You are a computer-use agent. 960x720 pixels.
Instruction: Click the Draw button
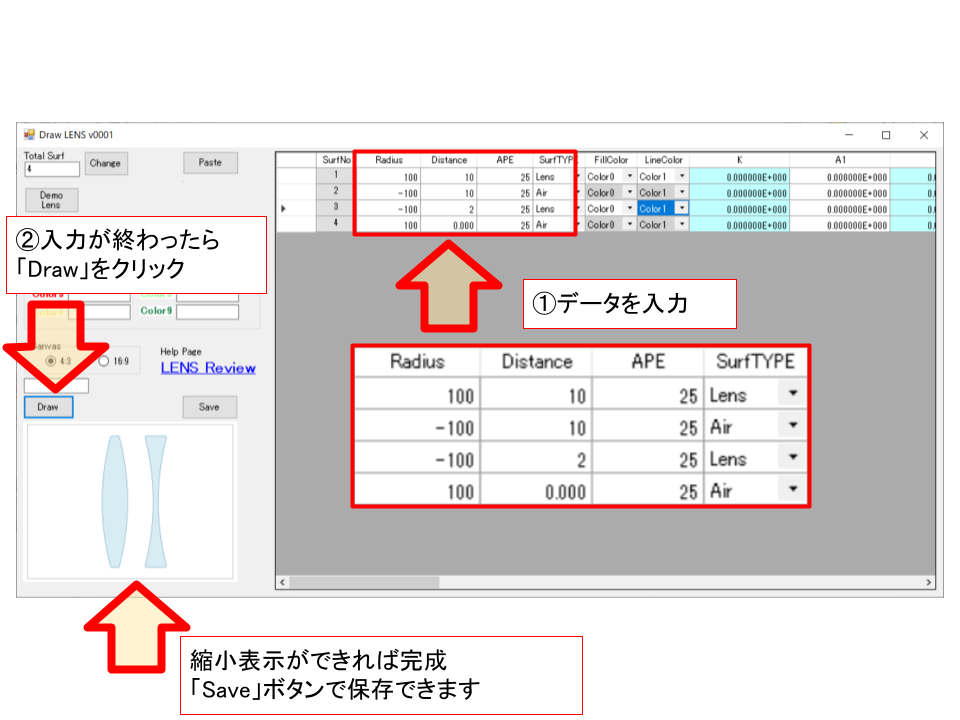[x=48, y=407]
